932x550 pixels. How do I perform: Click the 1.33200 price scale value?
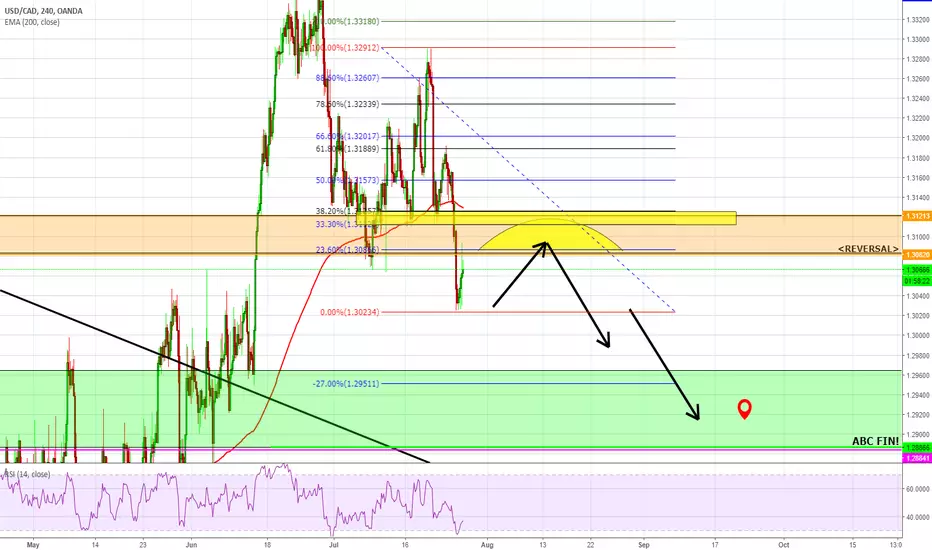pos(918,20)
